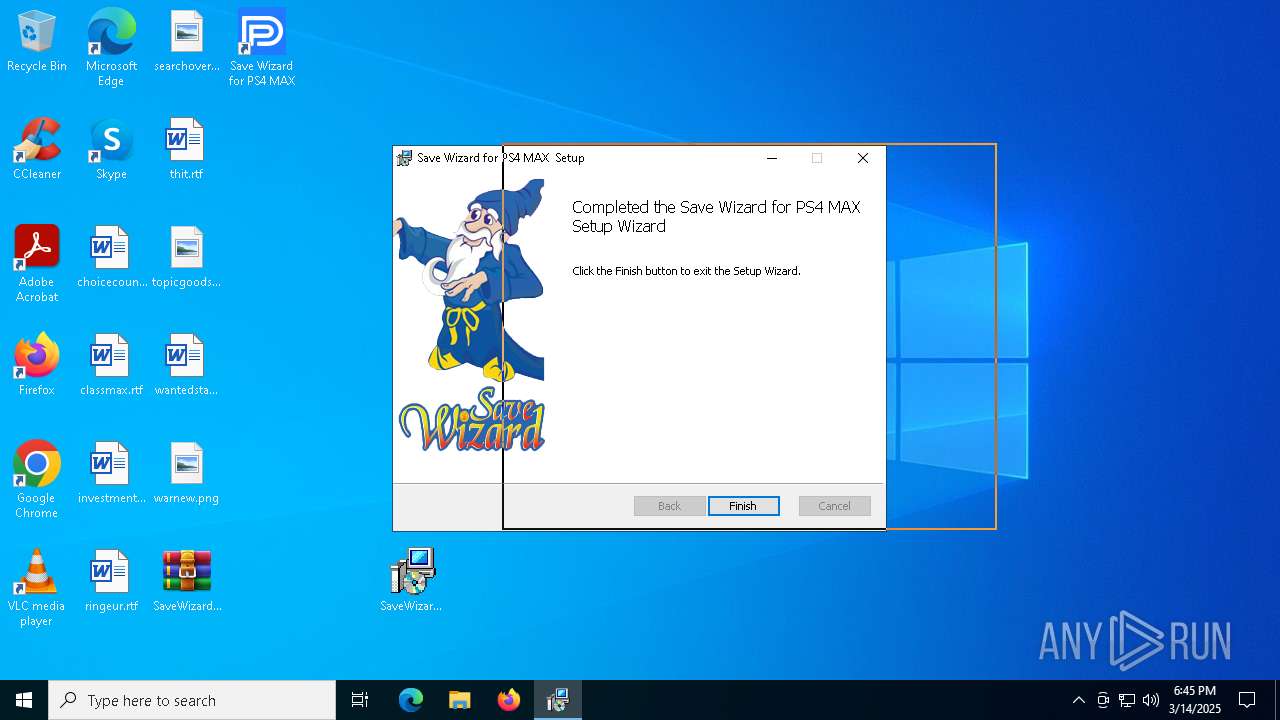Open the network status tray icon
Screen dimensions: 1280x720
(x=1127, y=700)
